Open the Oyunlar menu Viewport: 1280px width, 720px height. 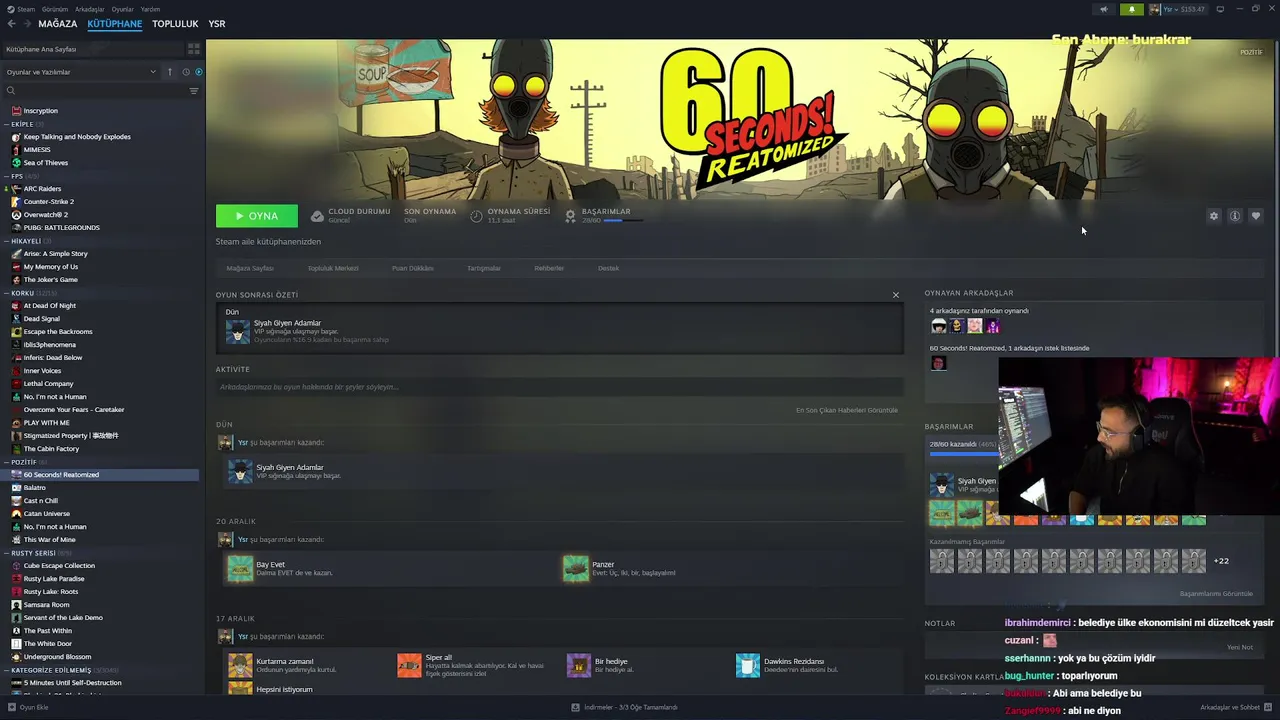coord(122,9)
